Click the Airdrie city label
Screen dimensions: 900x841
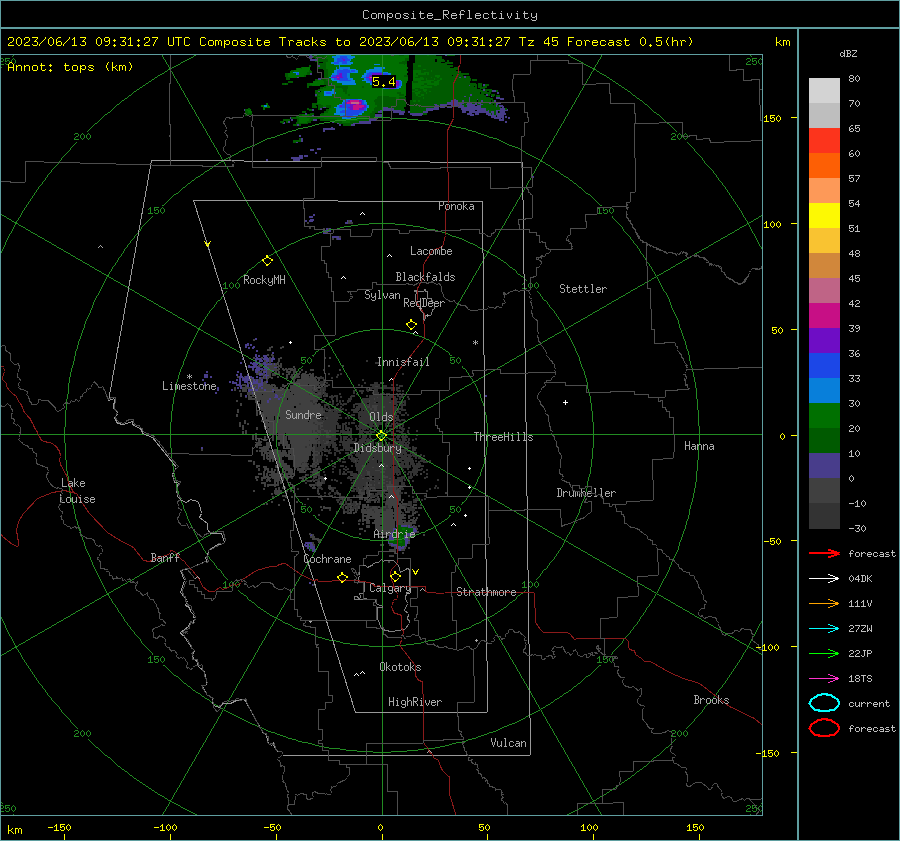394,534
